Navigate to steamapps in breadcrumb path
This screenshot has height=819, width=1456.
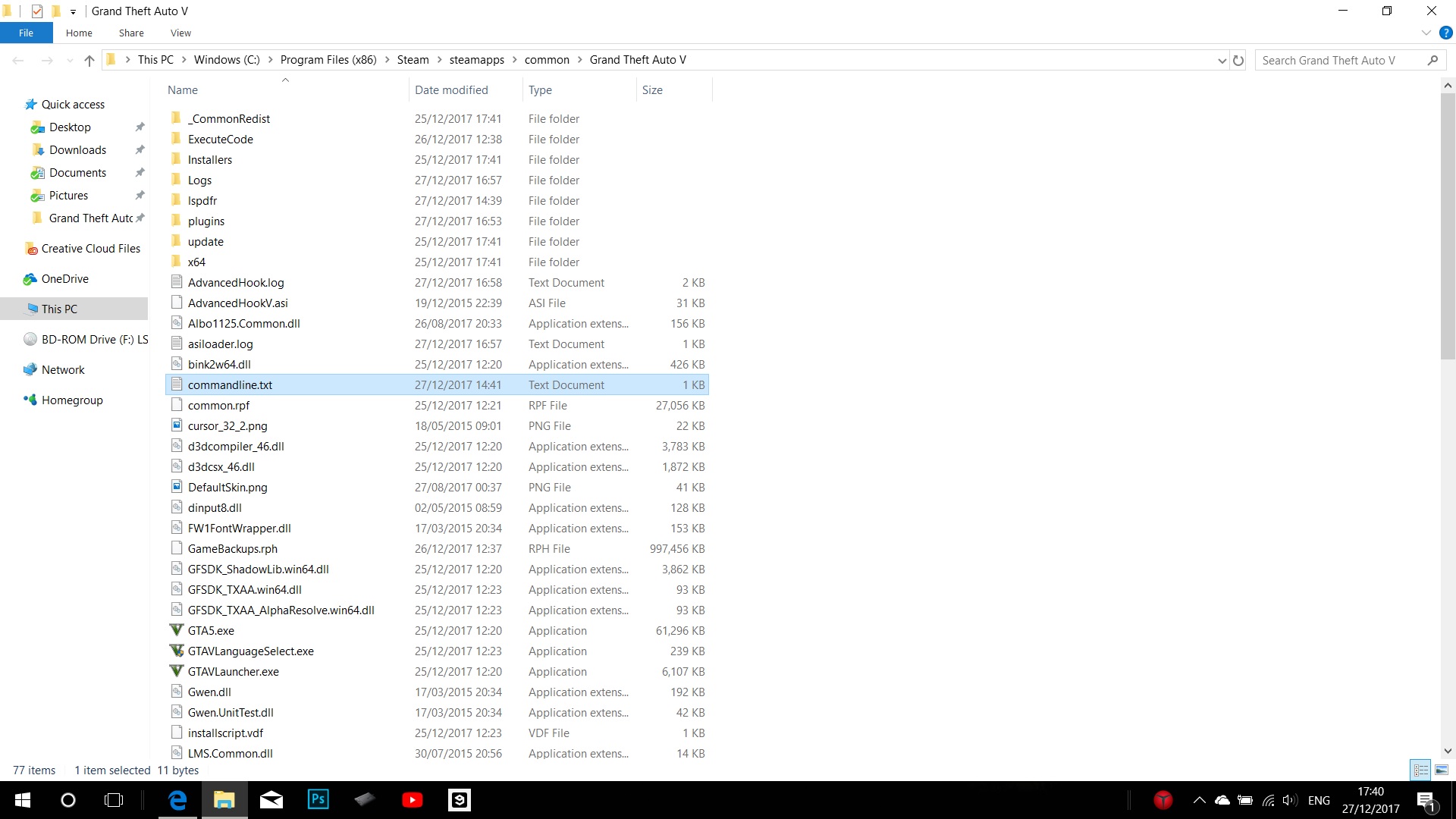[476, 60]
